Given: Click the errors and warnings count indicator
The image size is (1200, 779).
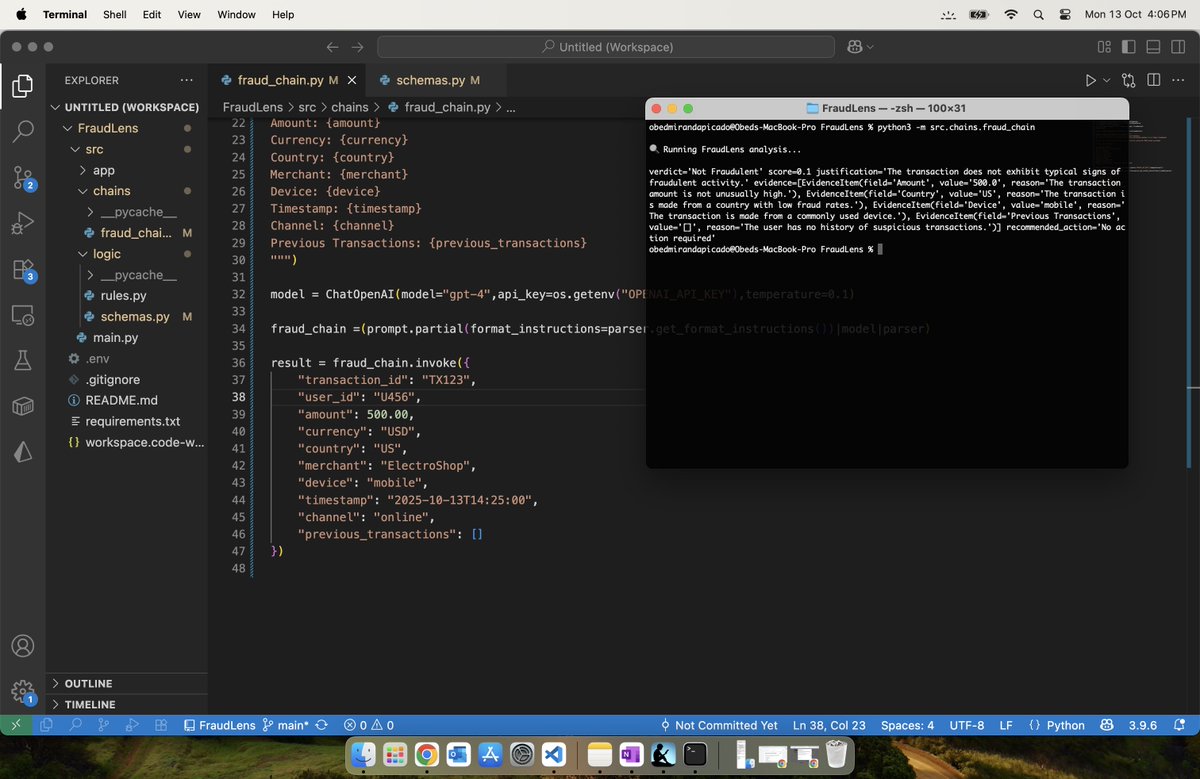Looking at the screenshot, I should tap(368, 725).
